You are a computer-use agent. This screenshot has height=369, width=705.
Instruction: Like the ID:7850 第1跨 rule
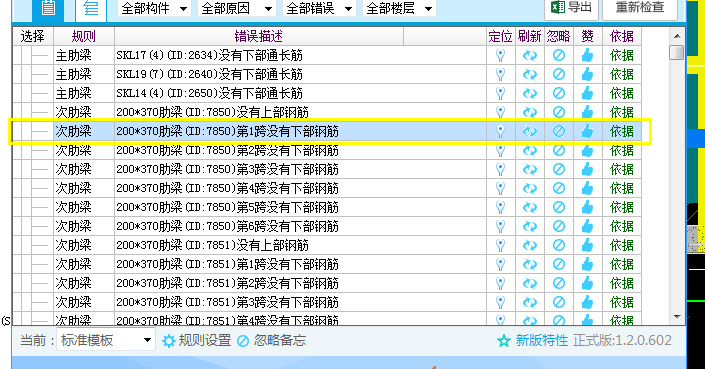pyautogui.click(x=587, y=131)
